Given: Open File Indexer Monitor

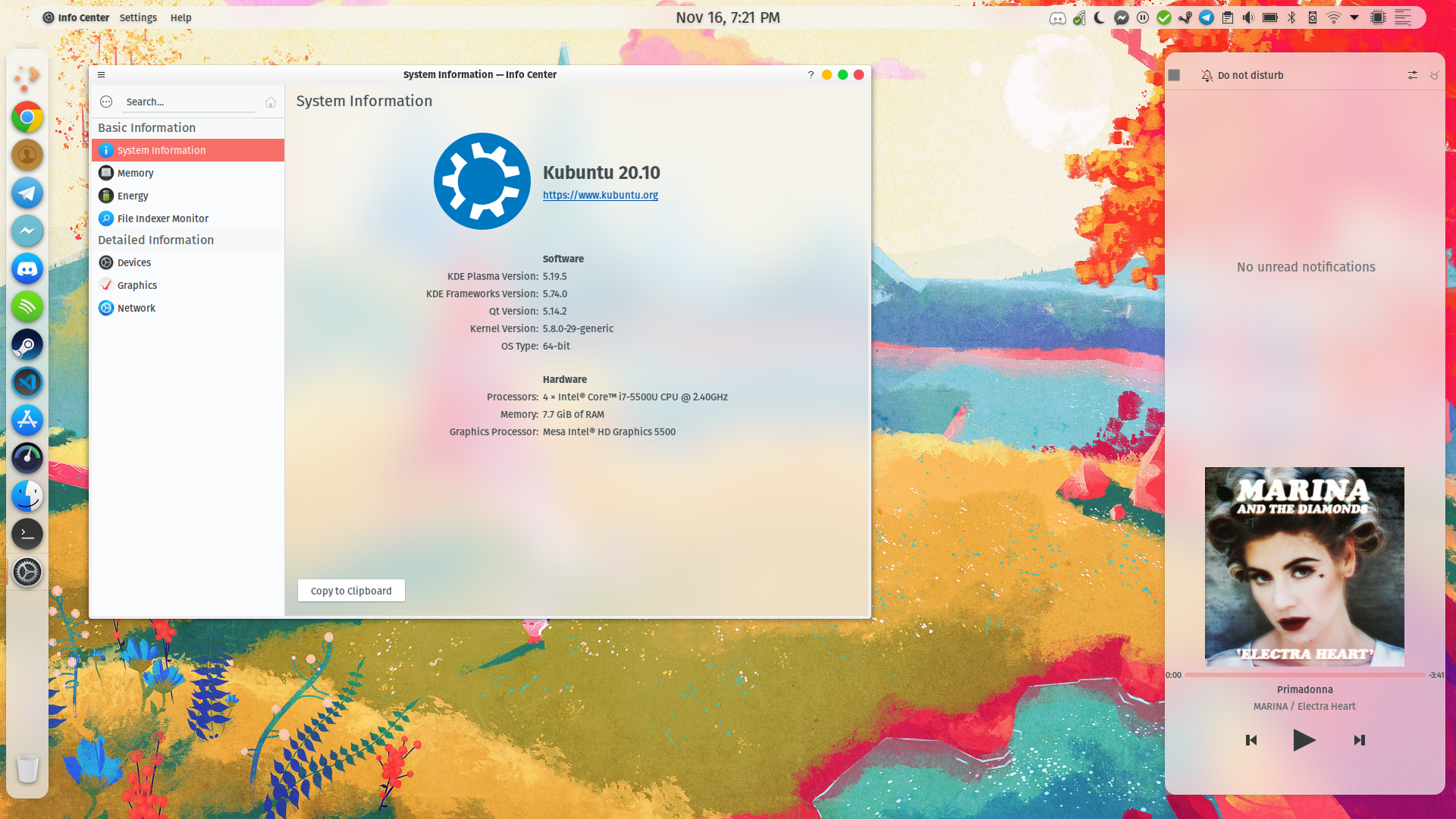Looking at the screenshot, I should (187, 218).
